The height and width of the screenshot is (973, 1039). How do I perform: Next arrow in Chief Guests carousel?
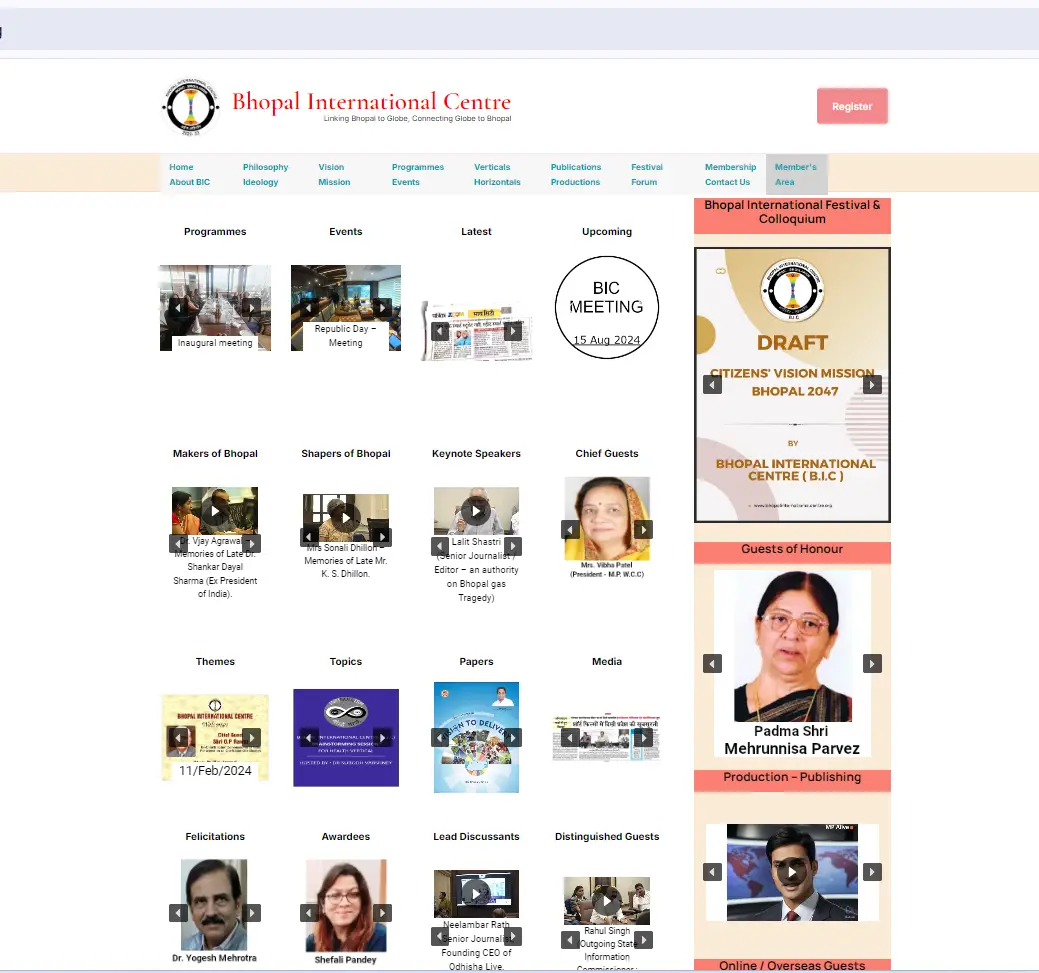643,529
